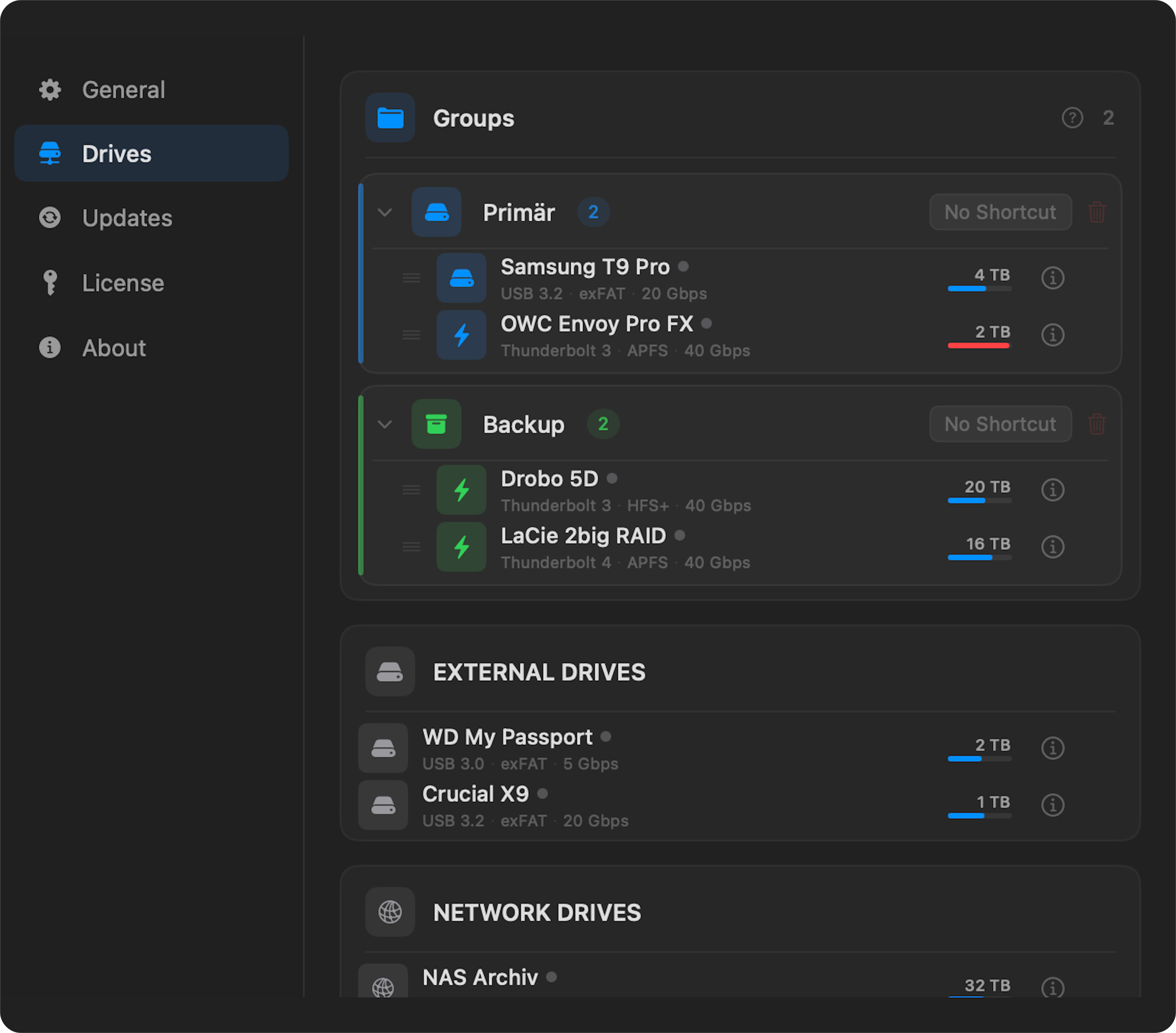Click the green Backup group icon
The width and height of the screenshot is (1176, 1033).
(x=436, y=424)
